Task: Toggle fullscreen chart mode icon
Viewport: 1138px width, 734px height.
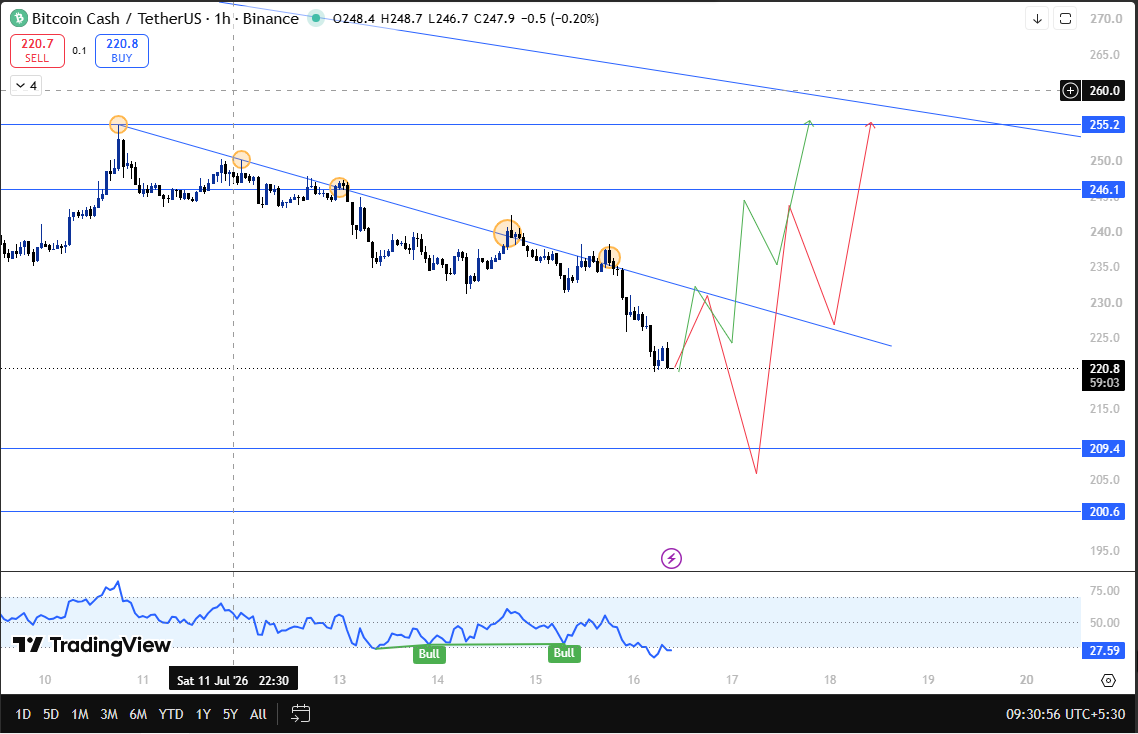Action: (1065, 19)
